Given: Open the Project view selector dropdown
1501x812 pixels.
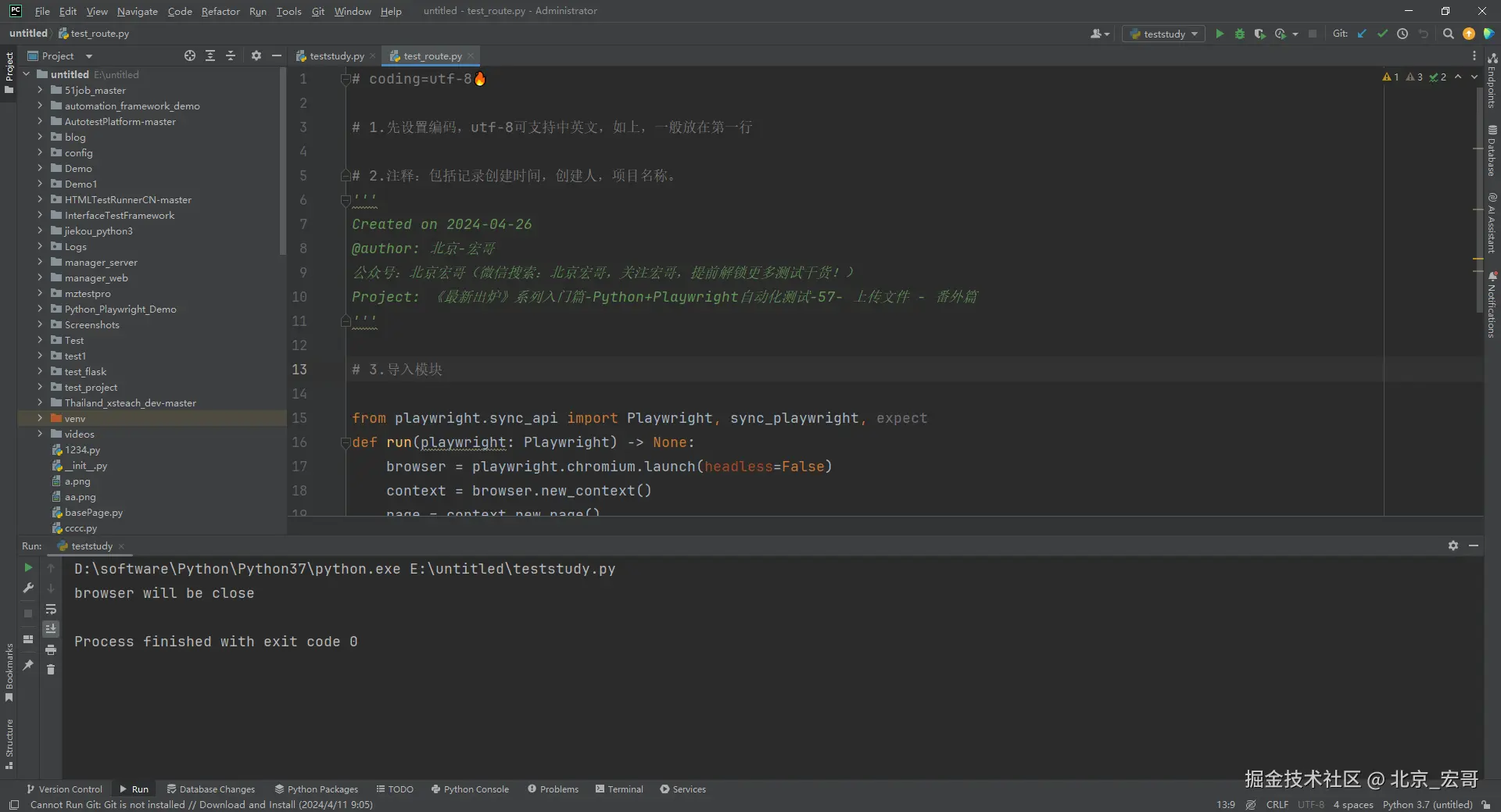Looking at the screenshot, I should [x=88, y=56].
